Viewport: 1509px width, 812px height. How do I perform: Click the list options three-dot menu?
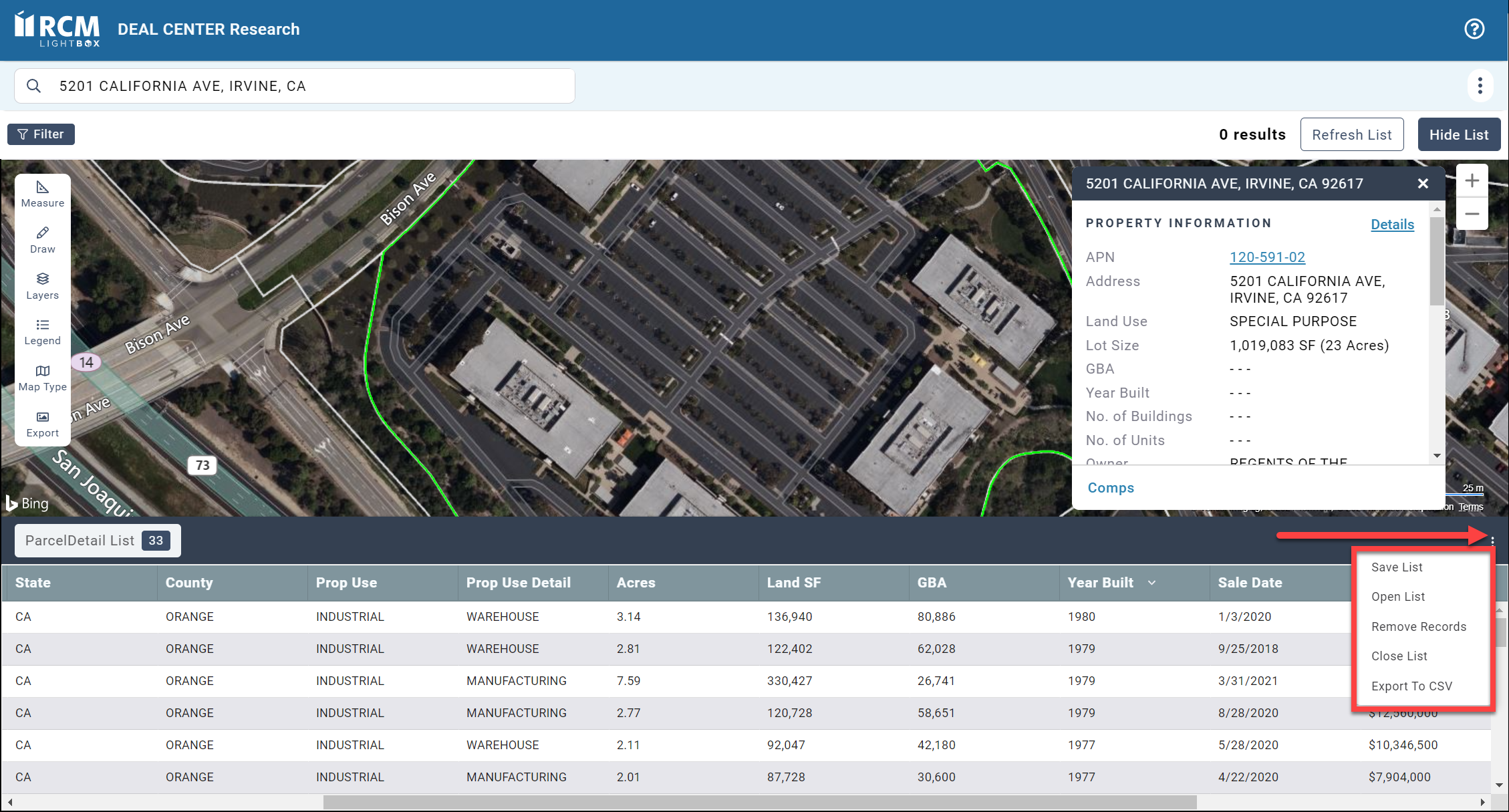pos(1492,541)
